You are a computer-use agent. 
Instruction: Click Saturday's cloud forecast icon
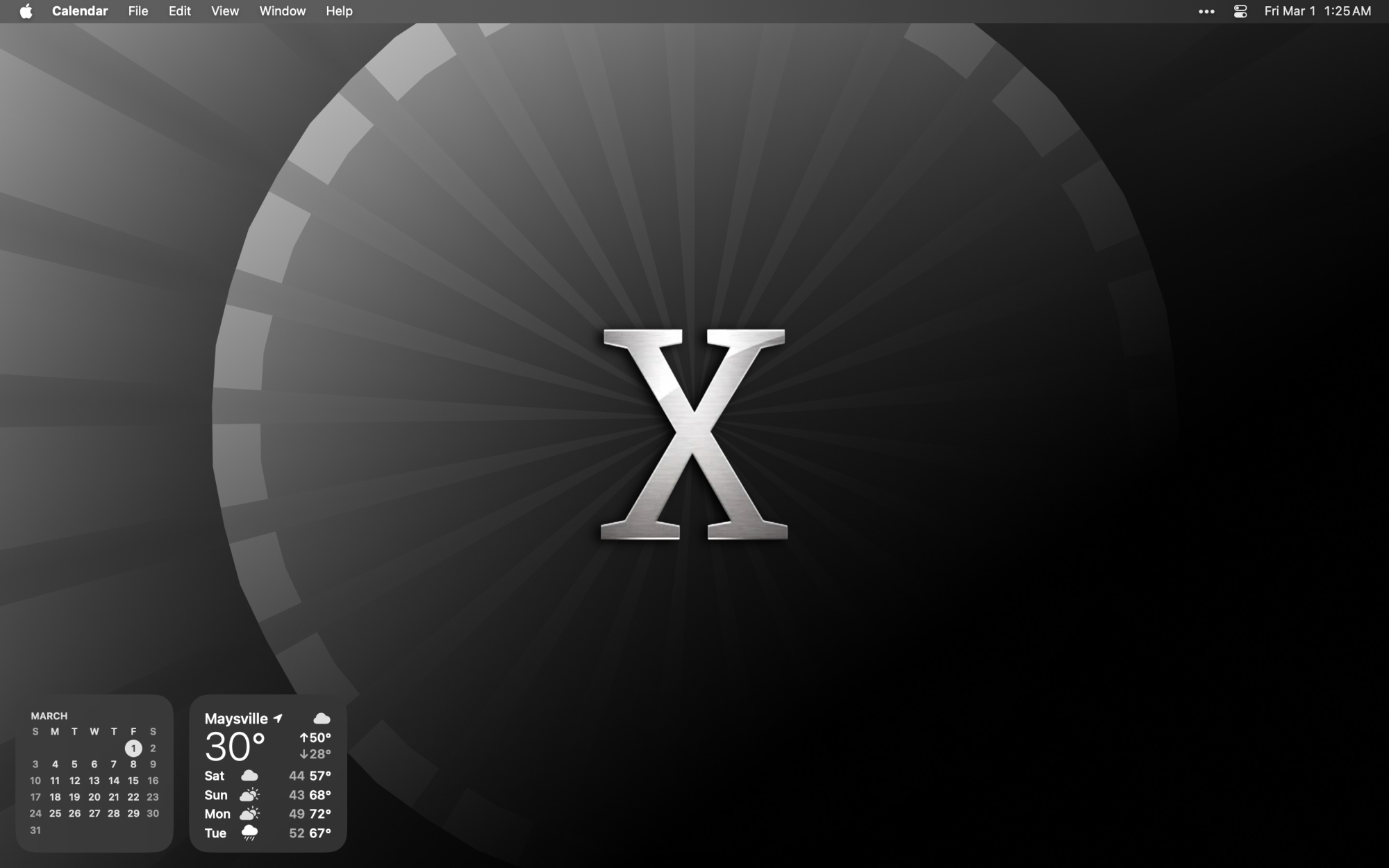tap(249, 776)
